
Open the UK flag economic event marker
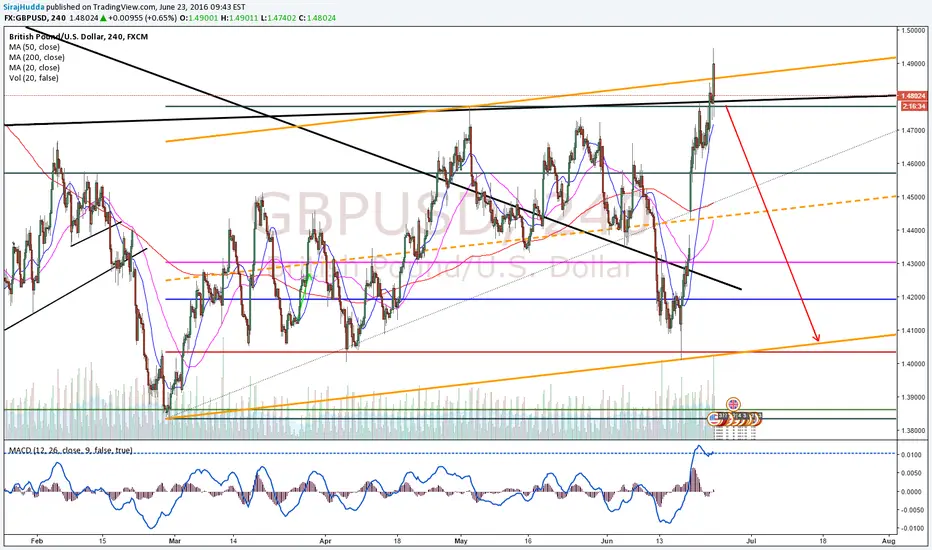pos(733,403)
